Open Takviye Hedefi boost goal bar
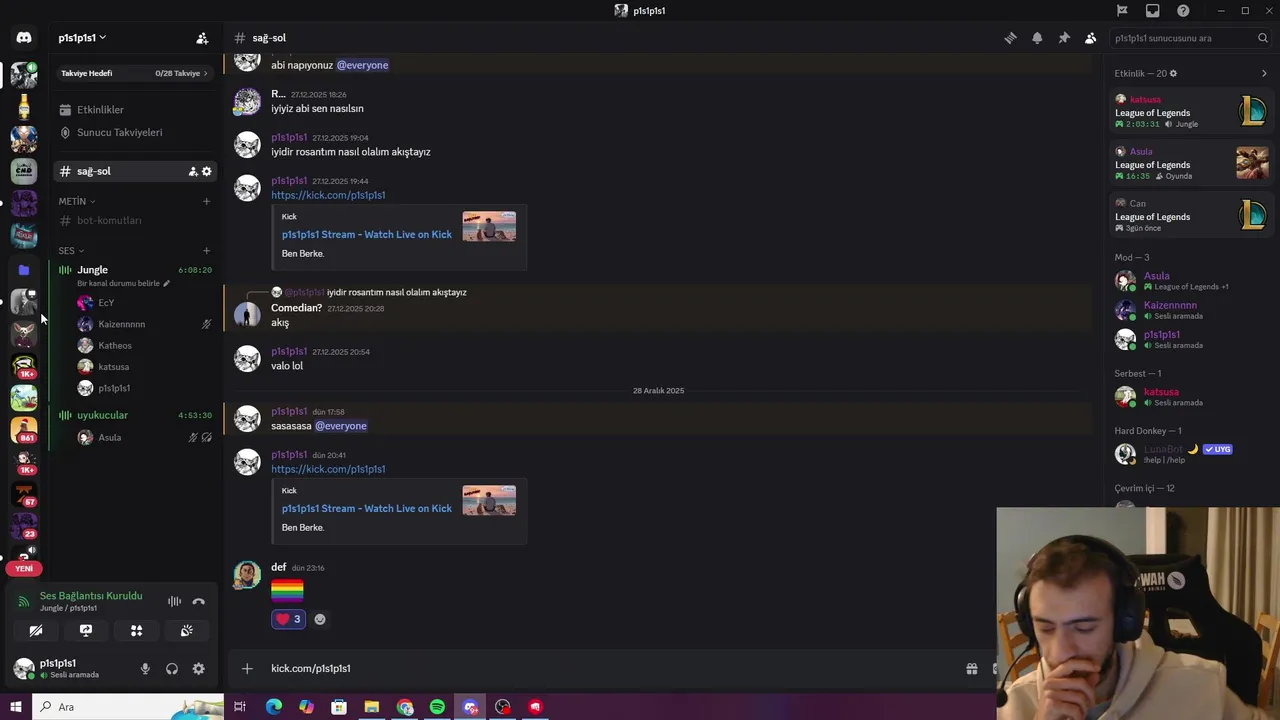 pos(134,73)
